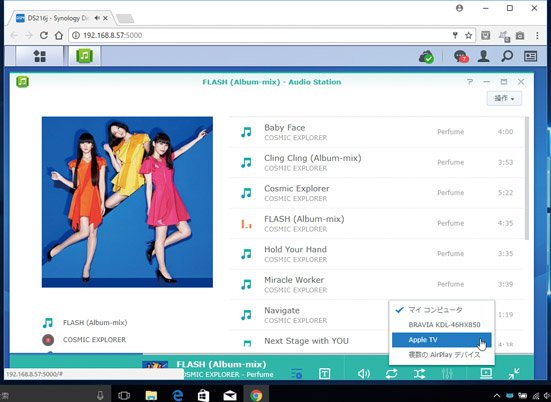Open the DSM search magnifier
Screen dimensions: 551x402
pyautogui.click(x=507, y=56)
